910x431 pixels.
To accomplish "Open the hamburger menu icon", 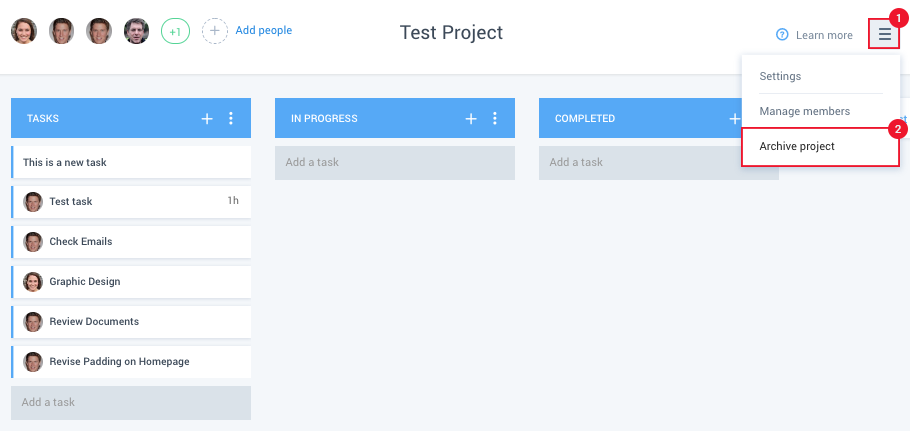I will (884, 34).
